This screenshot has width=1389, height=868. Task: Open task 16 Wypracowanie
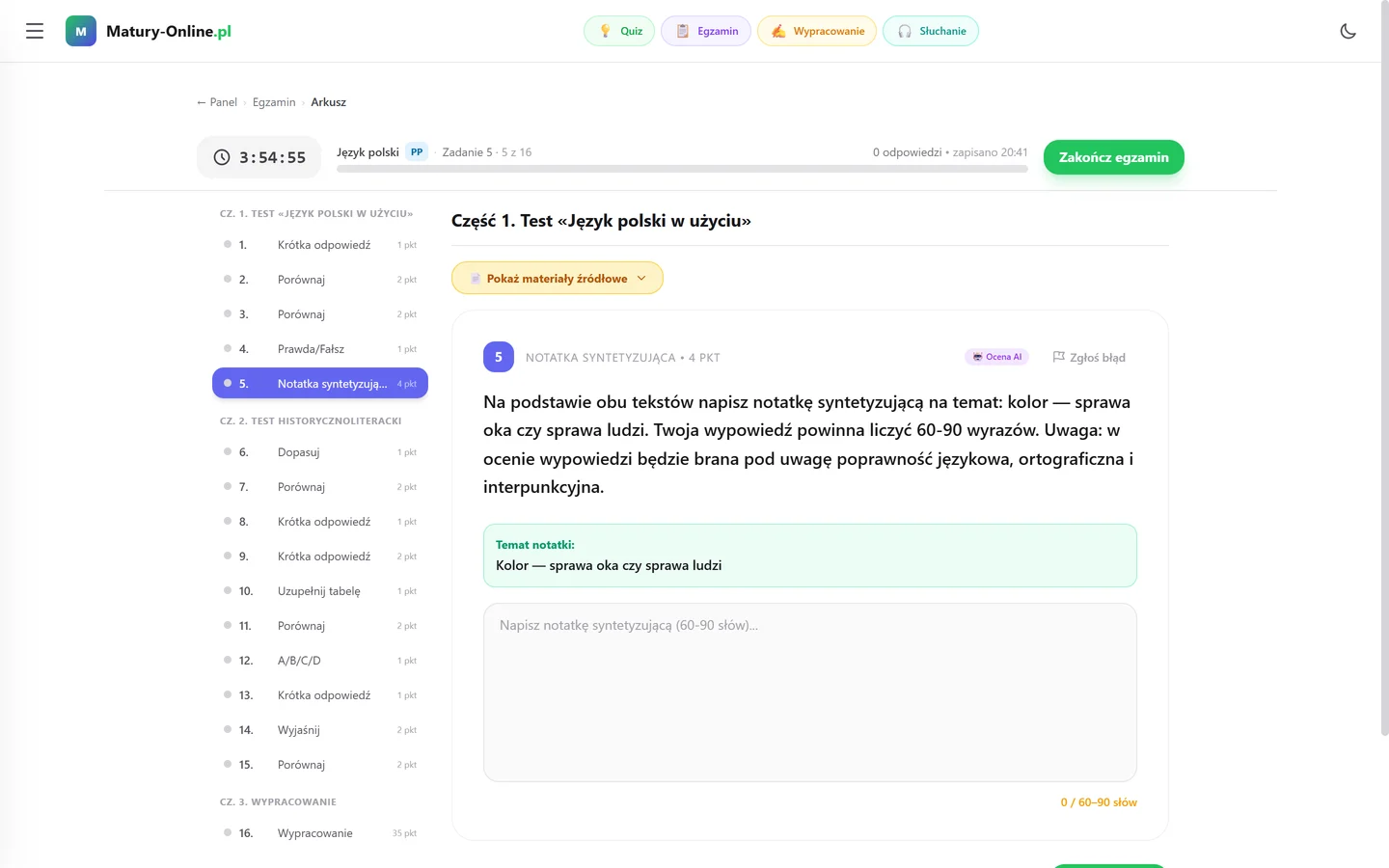tap(320, 833)
